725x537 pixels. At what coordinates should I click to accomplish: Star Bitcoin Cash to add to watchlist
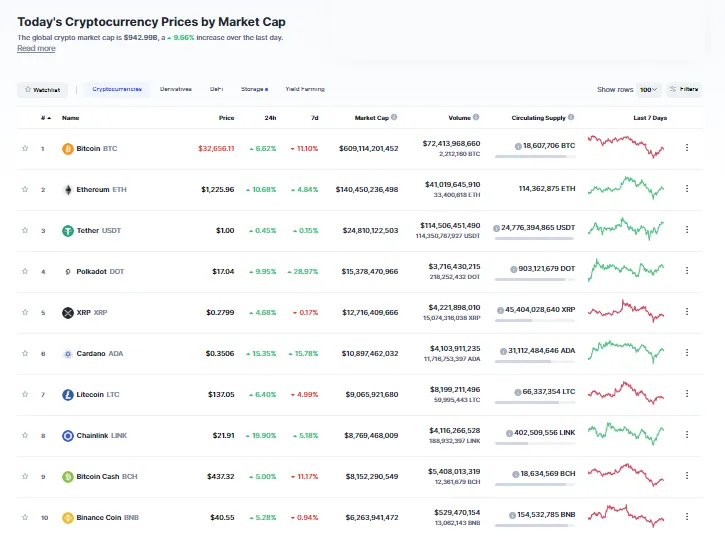(x=25, y=476)
